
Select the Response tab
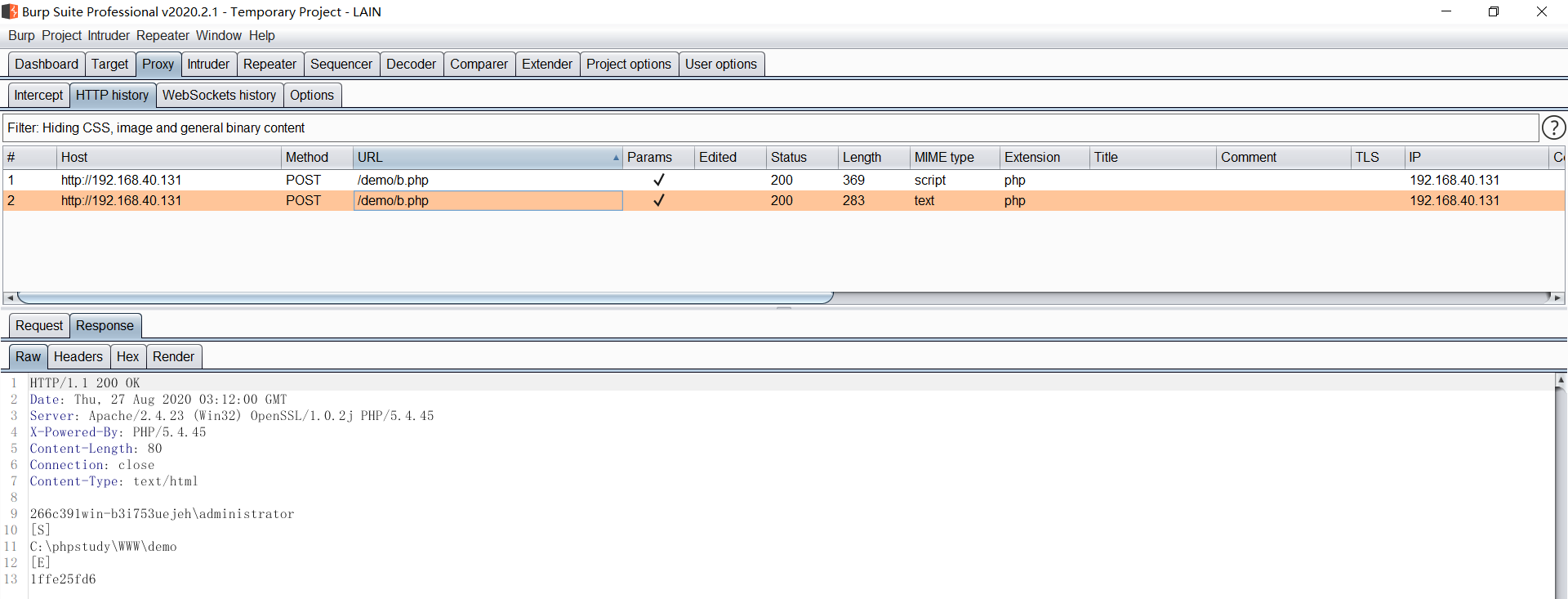(105, 325)
